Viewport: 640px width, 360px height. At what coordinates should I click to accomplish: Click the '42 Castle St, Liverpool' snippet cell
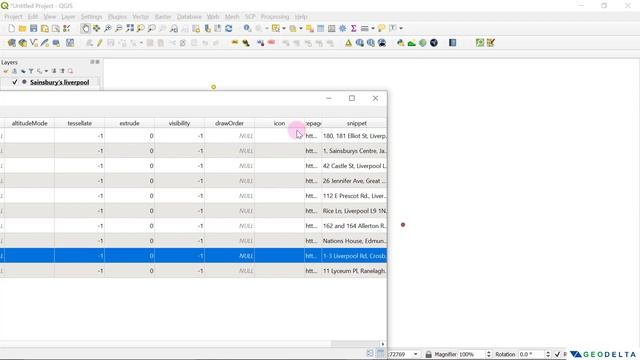click(354, 166)
